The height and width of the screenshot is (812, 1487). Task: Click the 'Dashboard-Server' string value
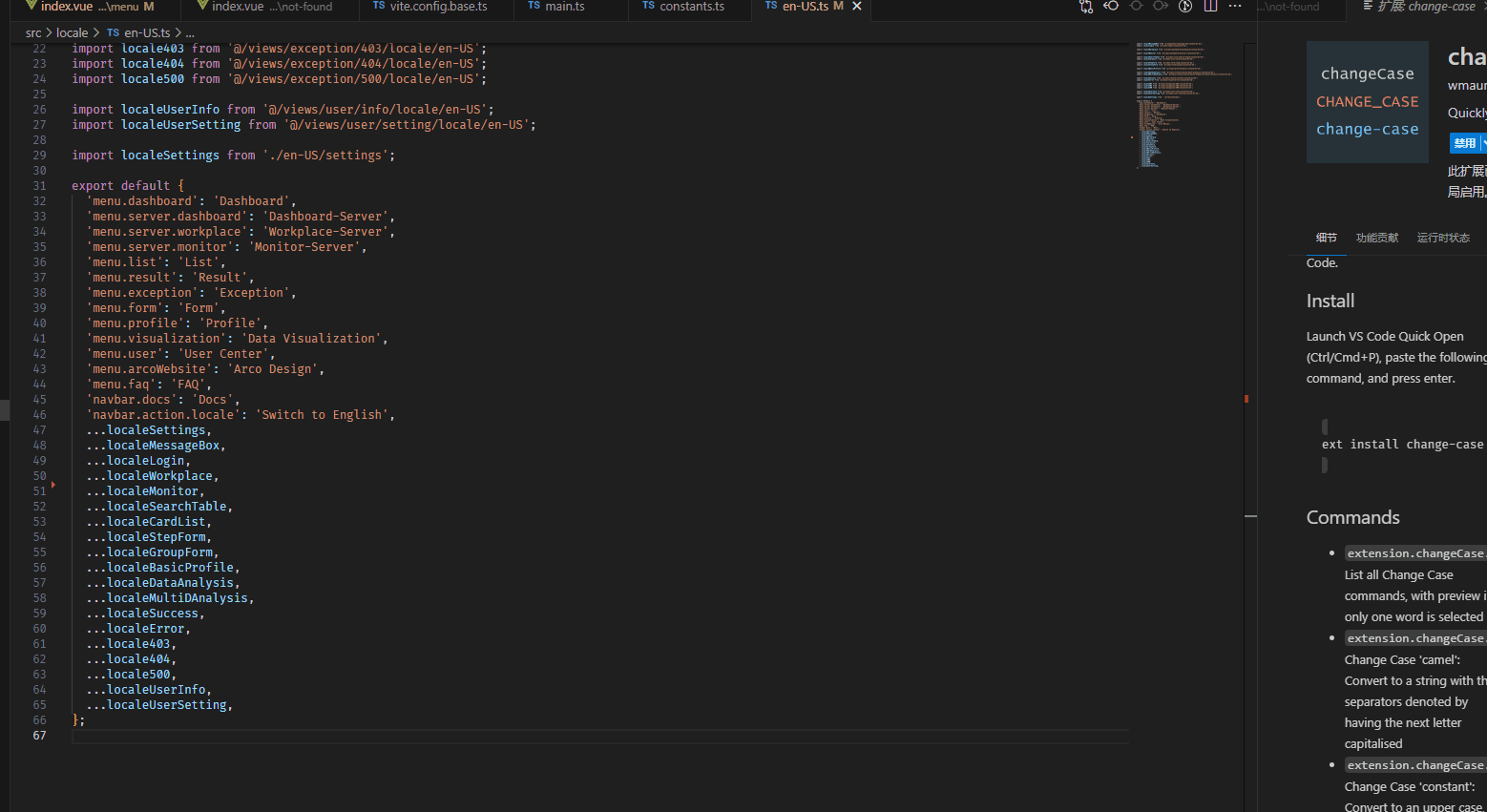325,217
